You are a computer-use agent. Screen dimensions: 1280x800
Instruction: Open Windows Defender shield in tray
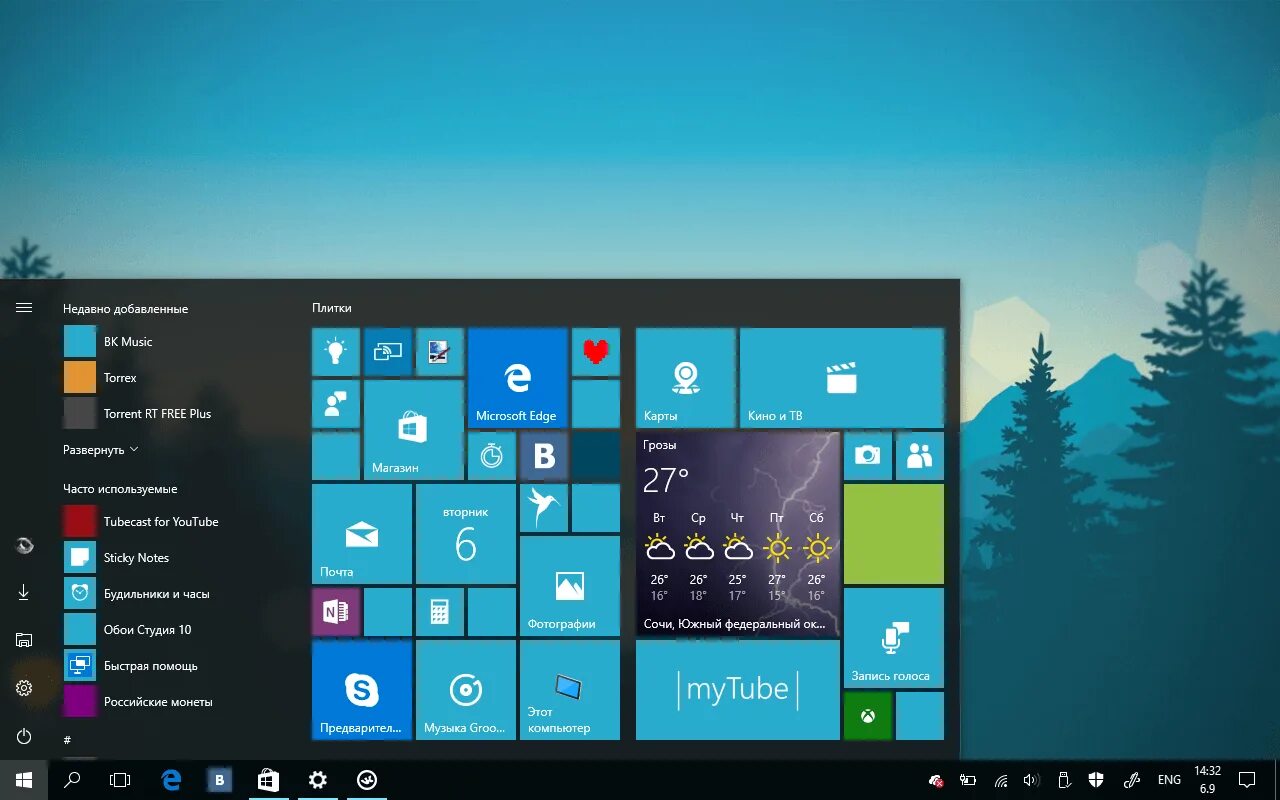[1096, 780]
